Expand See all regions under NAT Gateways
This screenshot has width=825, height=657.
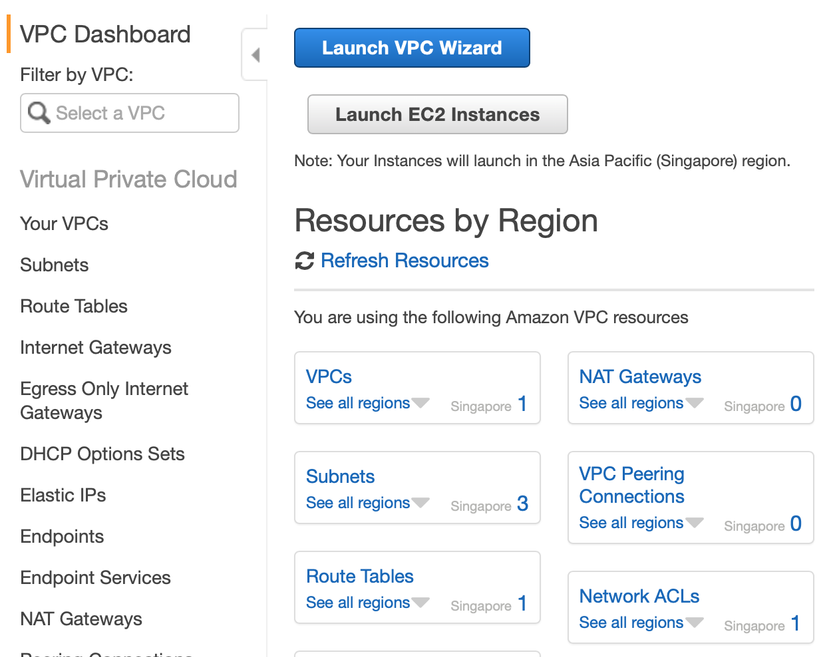tap(640, 403)
